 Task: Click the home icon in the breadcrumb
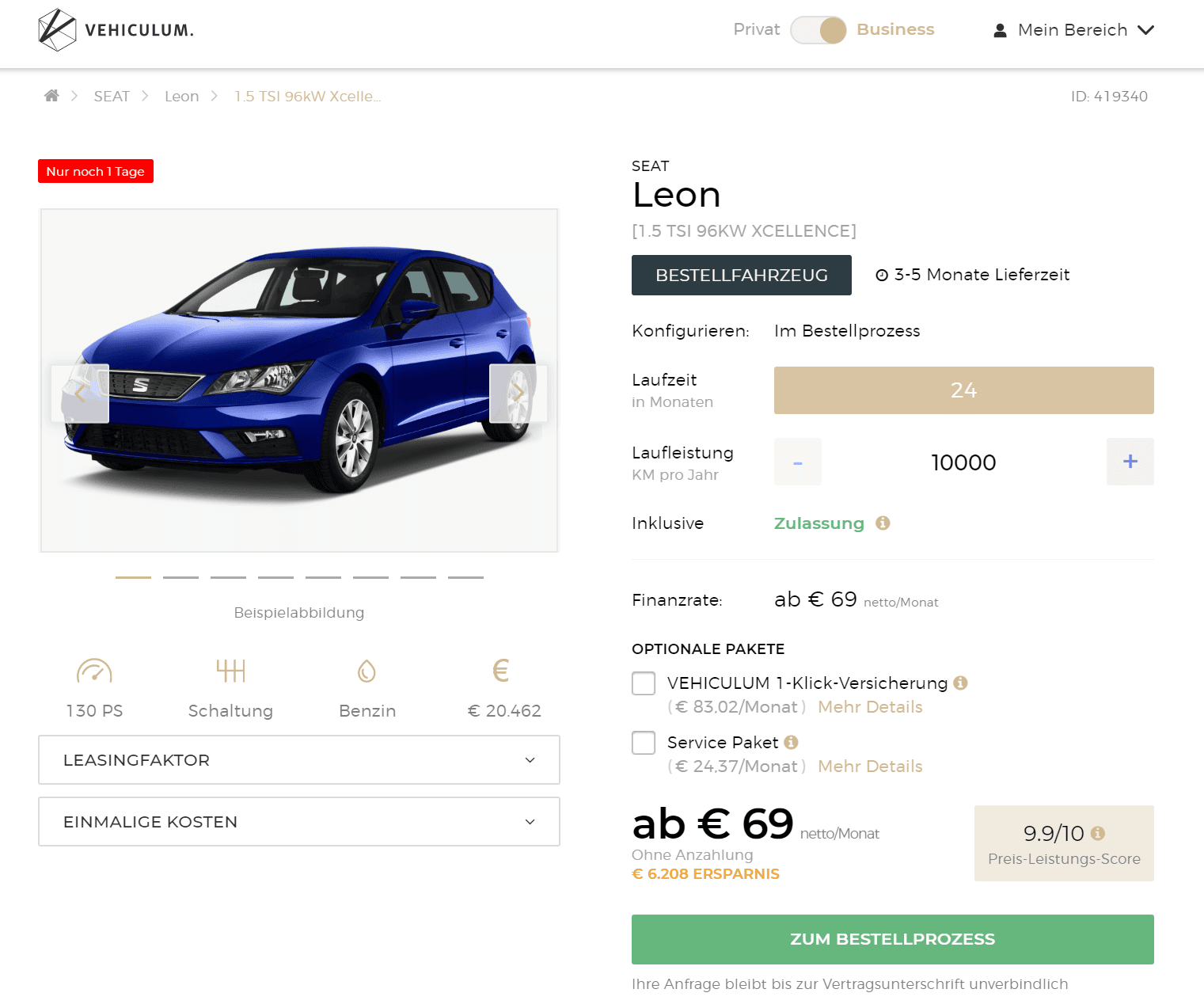[x=51, y=96]
